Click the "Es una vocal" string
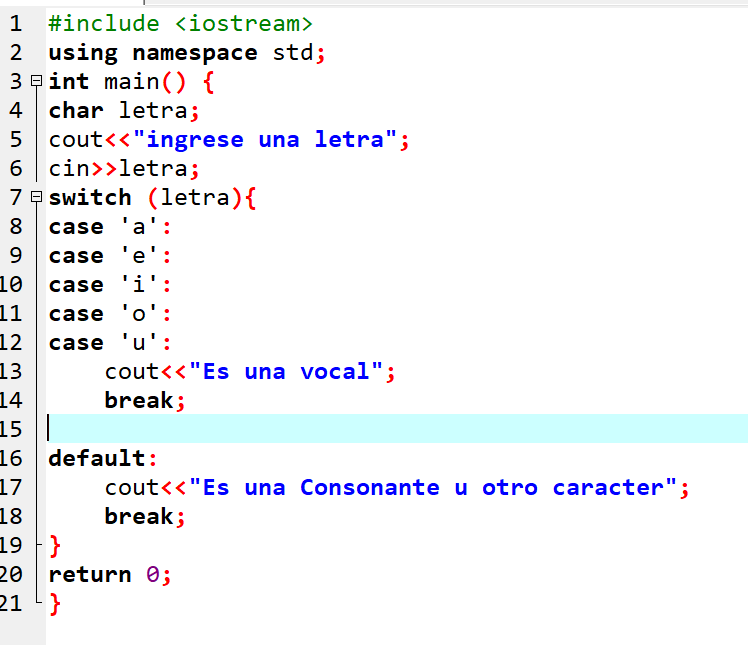The image size is (748, 645). 286,371
